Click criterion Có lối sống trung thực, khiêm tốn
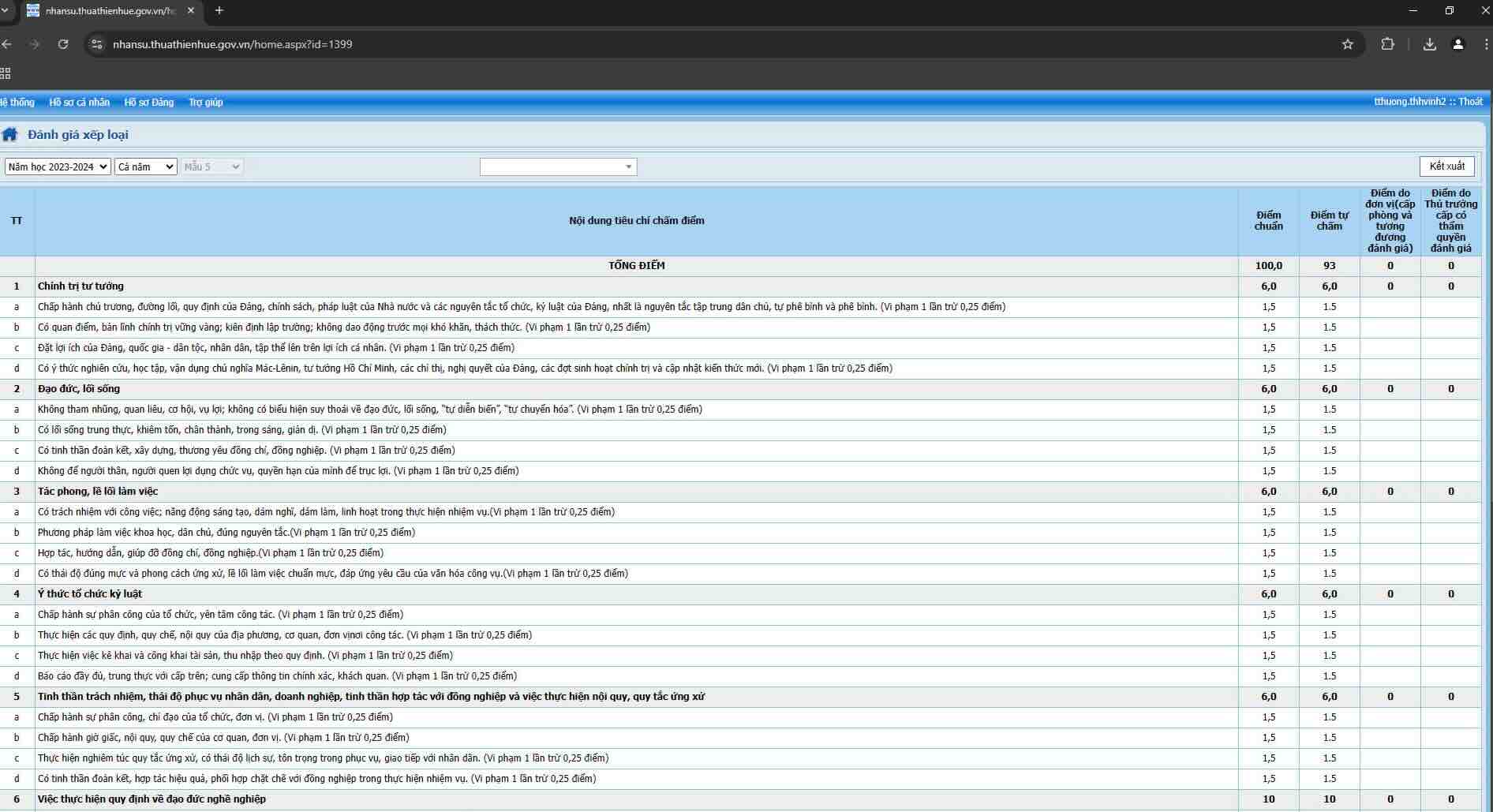1493x812 pixels. [242, 429]
